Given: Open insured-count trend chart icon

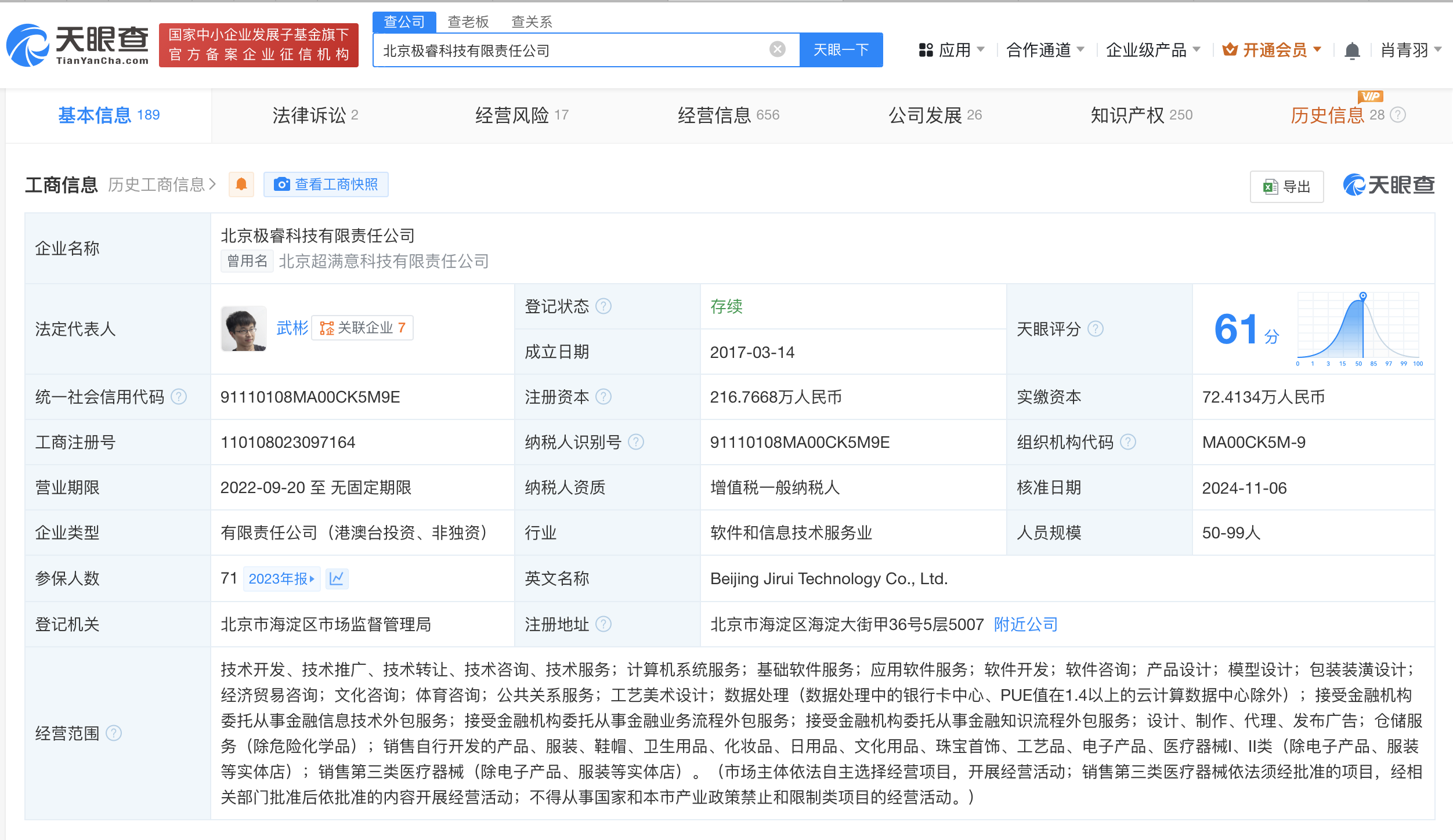Looking at the screenshot, I should (x=337, y=578).
